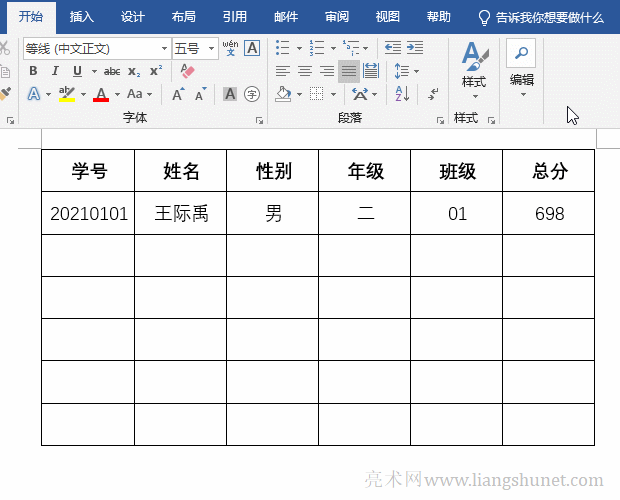
Task: Open change case Aa dropdown
Action: coord(139,94)
